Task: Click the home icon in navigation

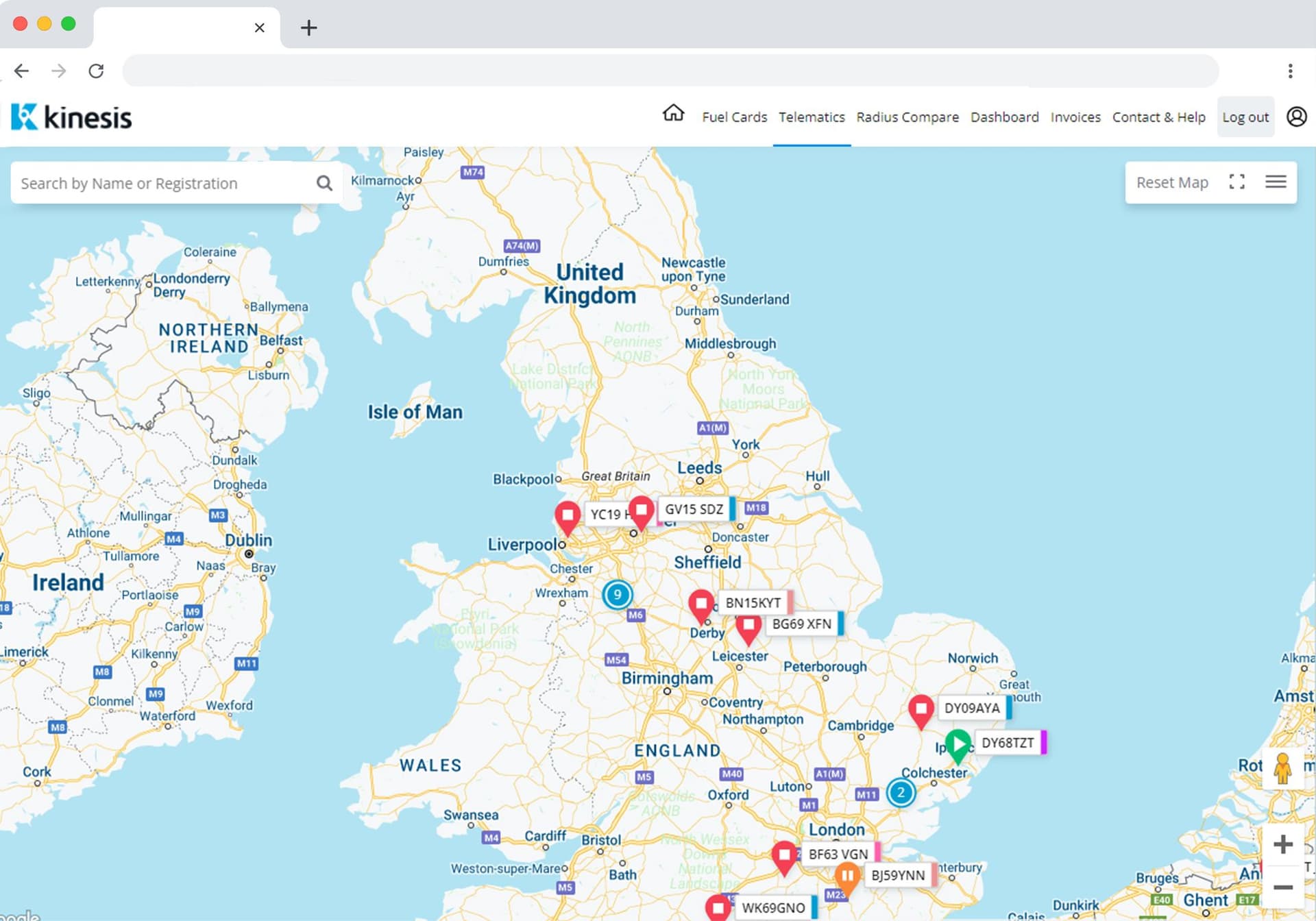Action: tap(673, 113)
